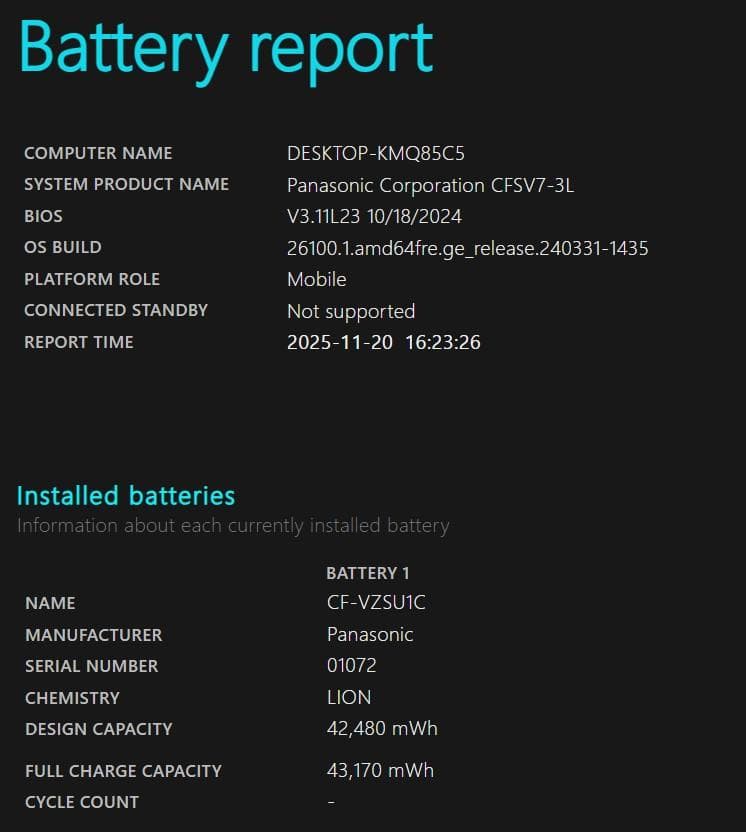Image resolution: width=746 pixels, height=832 pixels.
Task: Click battery name CF-VZSU1C
Action: [x=377, y=603]
